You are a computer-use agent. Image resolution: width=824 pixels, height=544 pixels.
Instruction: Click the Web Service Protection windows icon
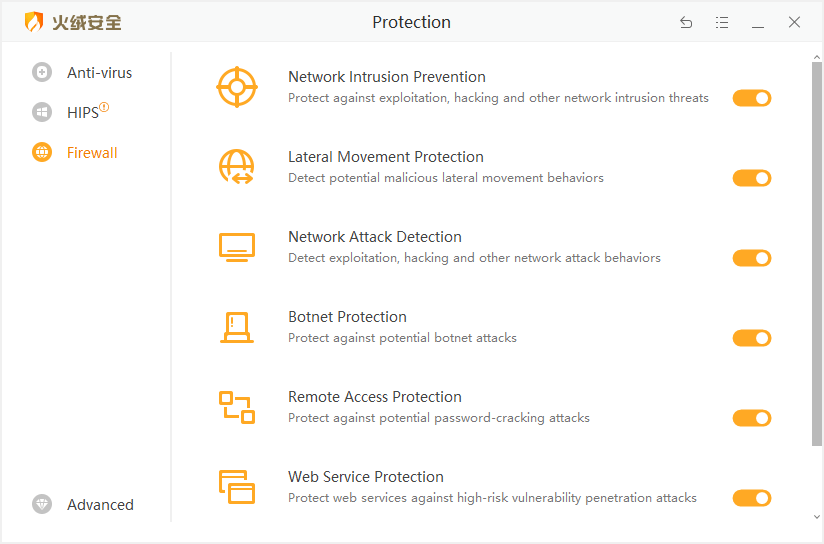[x=237, y=487]
